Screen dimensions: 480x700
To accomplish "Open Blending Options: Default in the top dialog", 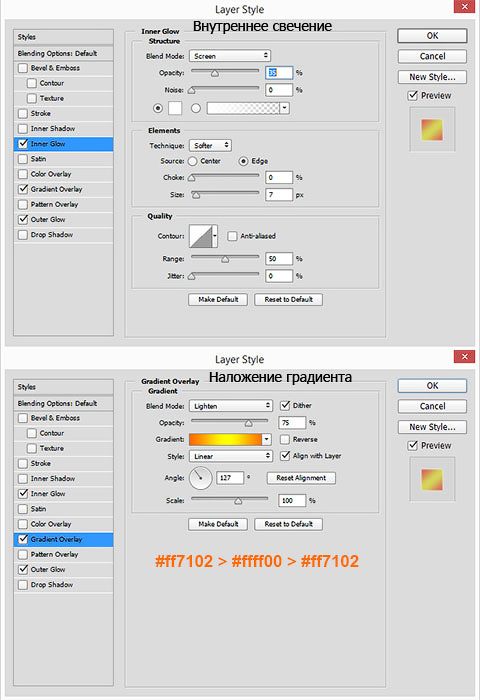I will point(63,54).
